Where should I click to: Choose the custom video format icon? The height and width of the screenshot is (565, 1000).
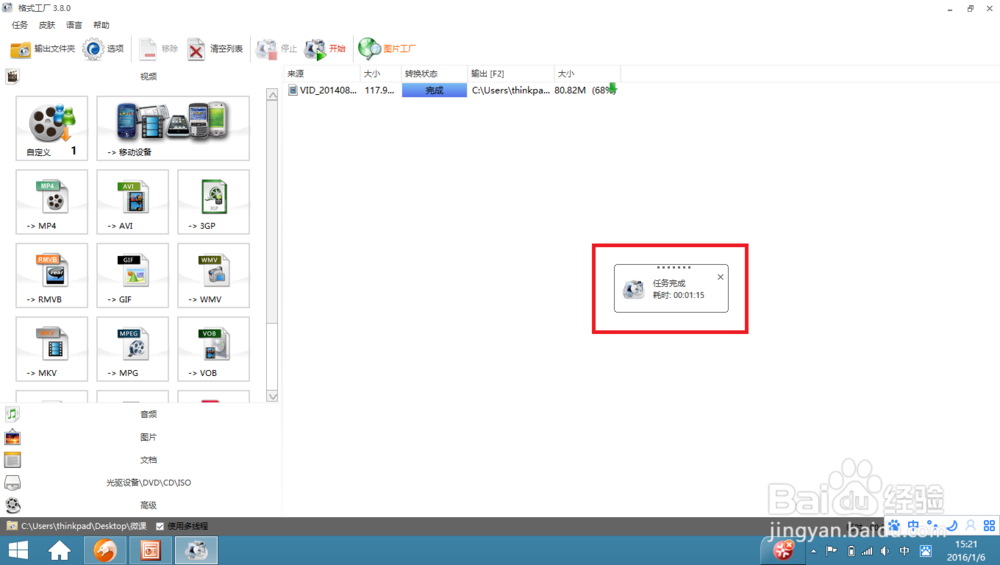[52, 128]
